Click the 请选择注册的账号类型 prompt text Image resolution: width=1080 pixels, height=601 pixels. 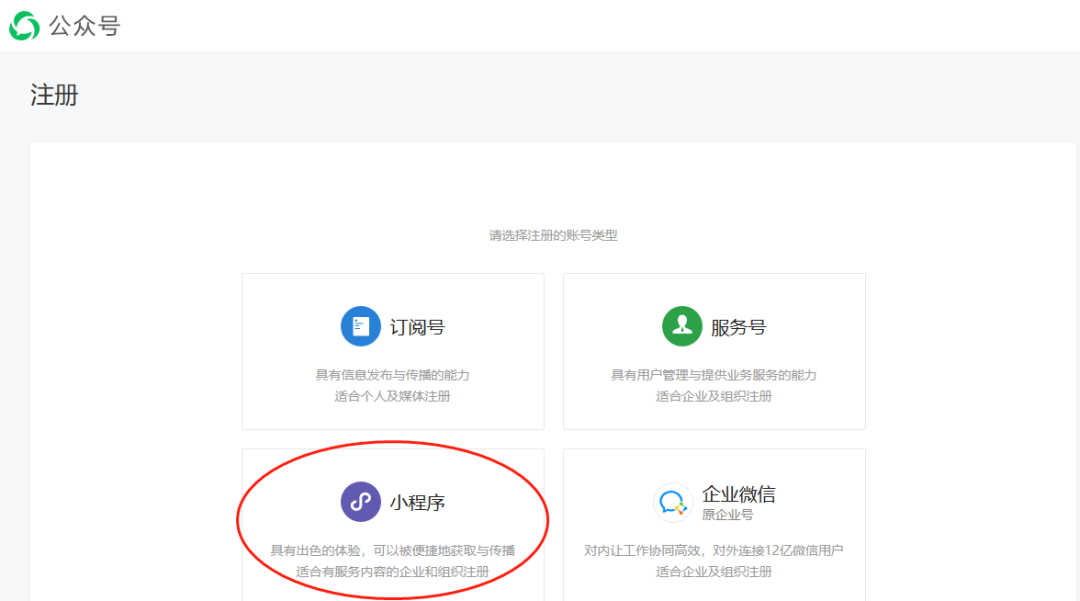click(x=553, y=235)
